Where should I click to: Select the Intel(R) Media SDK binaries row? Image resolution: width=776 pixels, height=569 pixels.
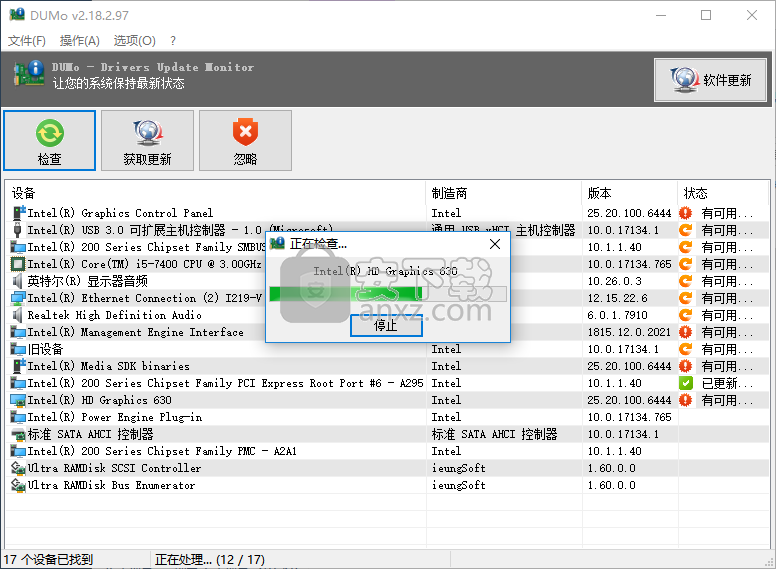tap(387, 366)
